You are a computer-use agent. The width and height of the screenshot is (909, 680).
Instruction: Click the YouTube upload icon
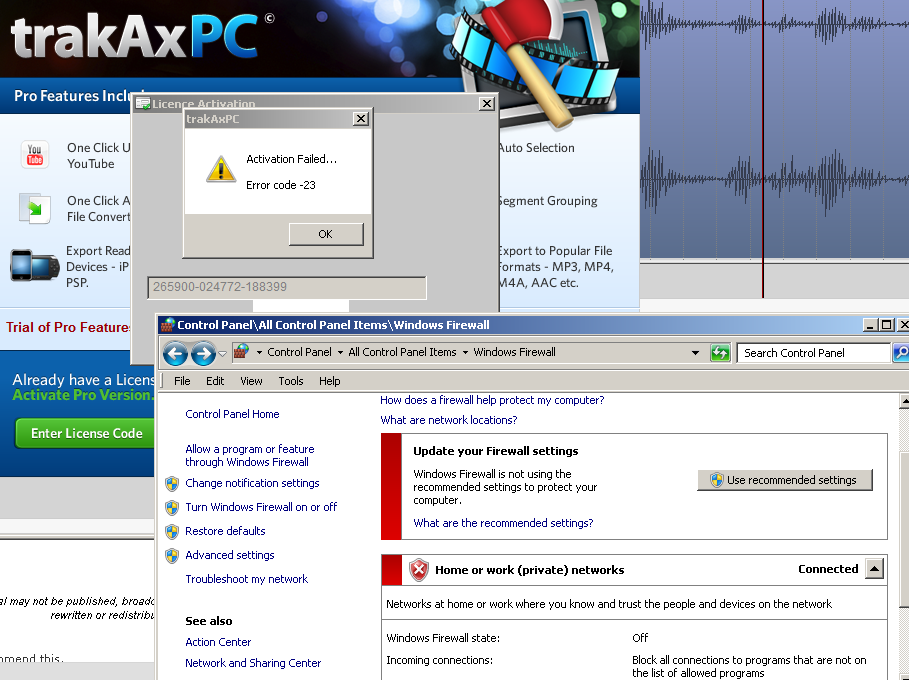point(35,155)
